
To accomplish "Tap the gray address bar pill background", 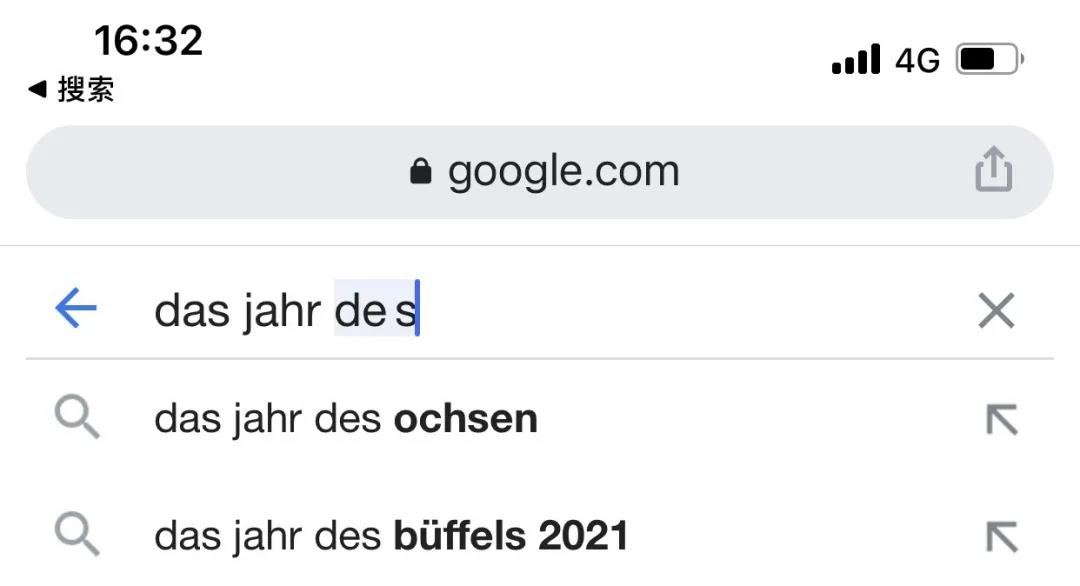I will click(539, 172).
